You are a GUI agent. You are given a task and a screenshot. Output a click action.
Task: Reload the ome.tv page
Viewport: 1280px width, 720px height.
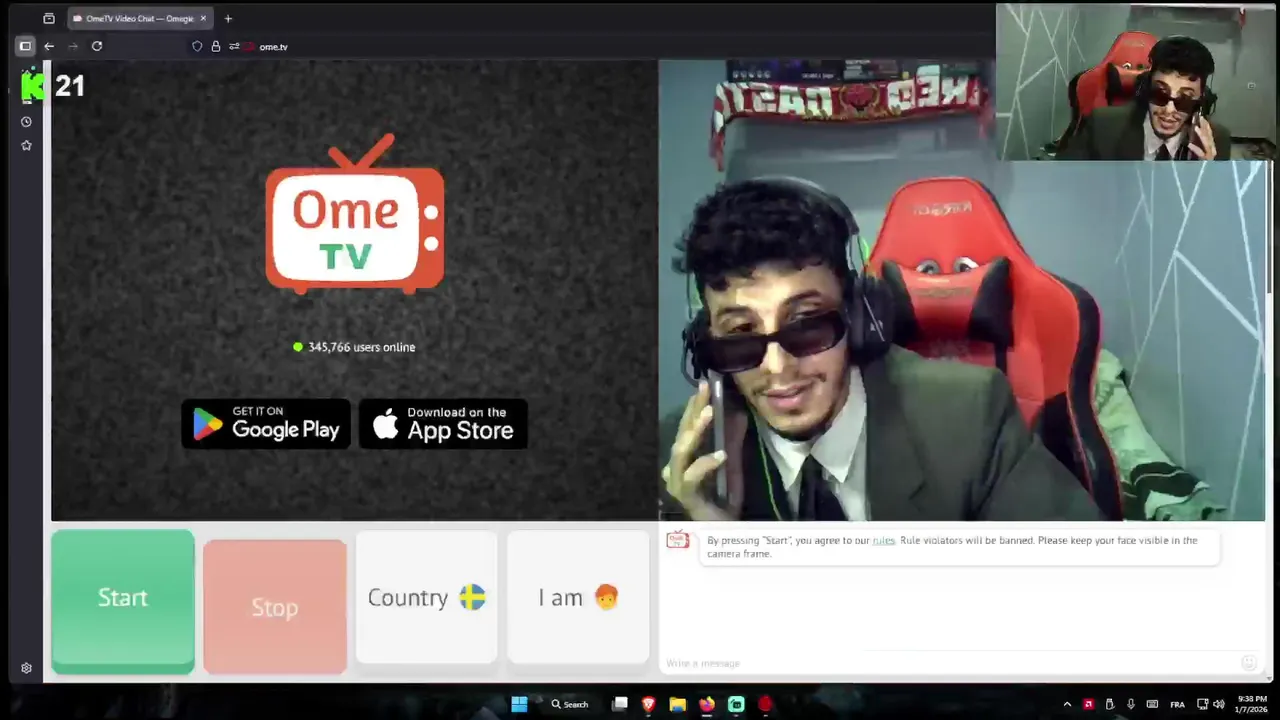click(x=97, y=46)
